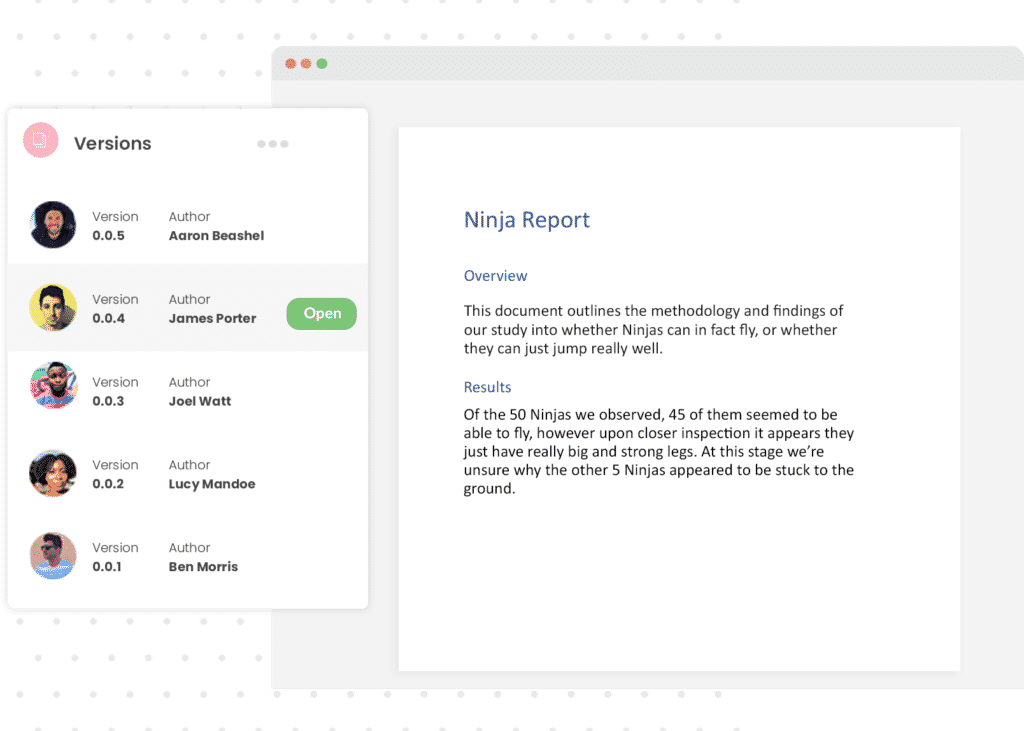The width and height of the screenshot is (1024, 731).
Task: Open version 0.0.4 of the document
Action: [x=321, y=313]
